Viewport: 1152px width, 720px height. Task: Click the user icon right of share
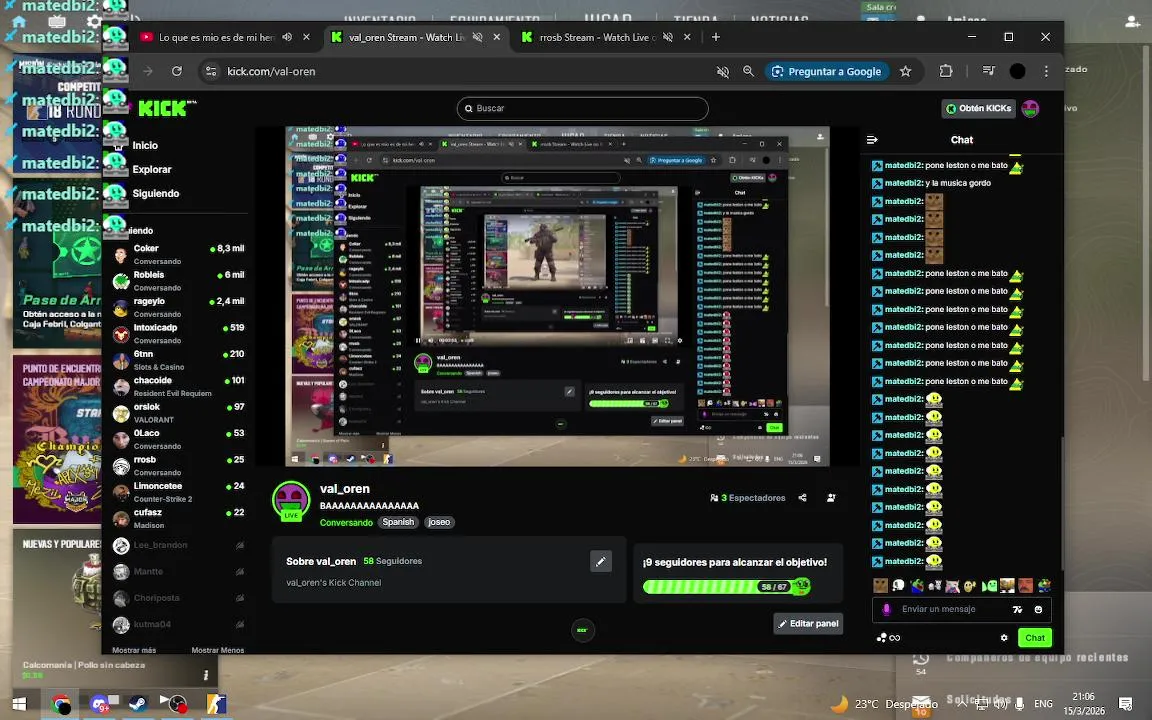point(831,497)
